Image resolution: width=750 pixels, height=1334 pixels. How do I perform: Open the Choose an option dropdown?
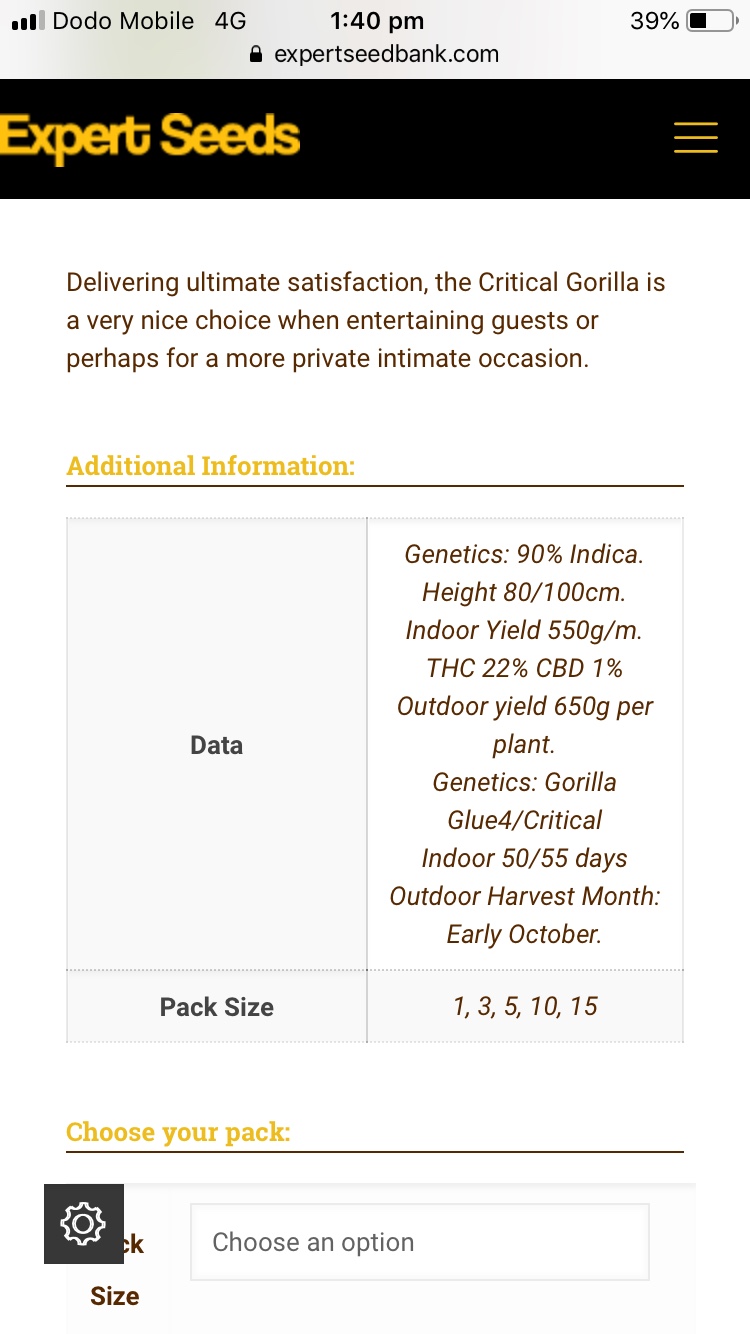click(420, 1242)
